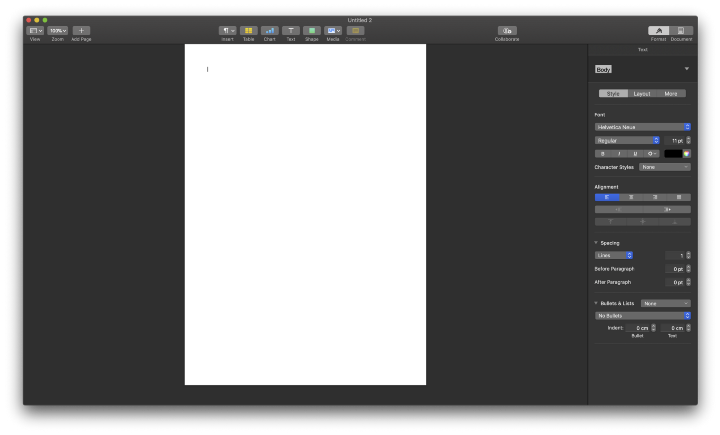Screen dimensions: 720x435
Task: Open the Zoom percentage dropdown
Action: [57, 31]
